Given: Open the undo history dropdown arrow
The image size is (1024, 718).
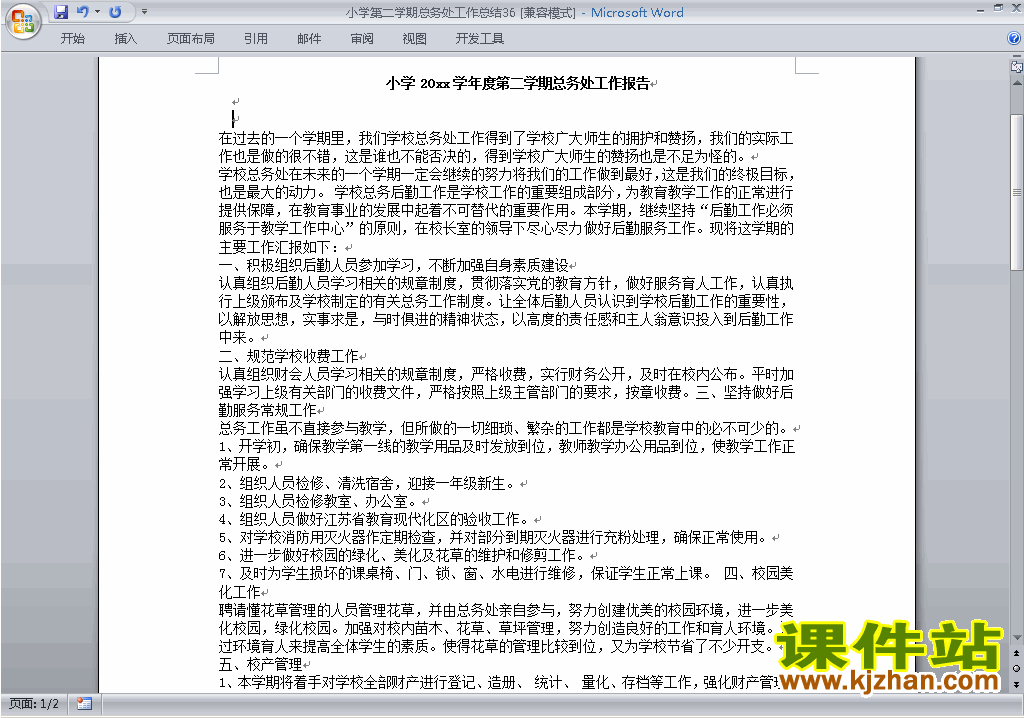Looking at the screenshot, I should pos(97,12).
